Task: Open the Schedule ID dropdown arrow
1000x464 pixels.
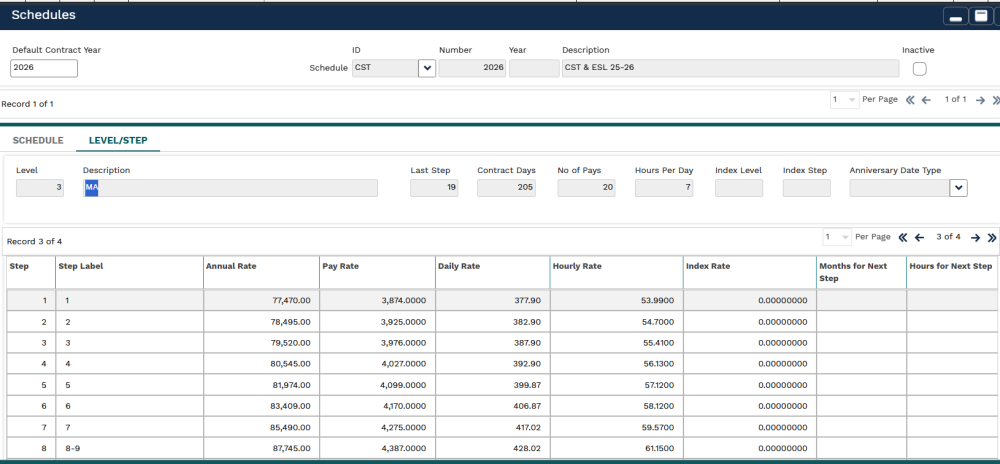Action: tap(427, 69)
